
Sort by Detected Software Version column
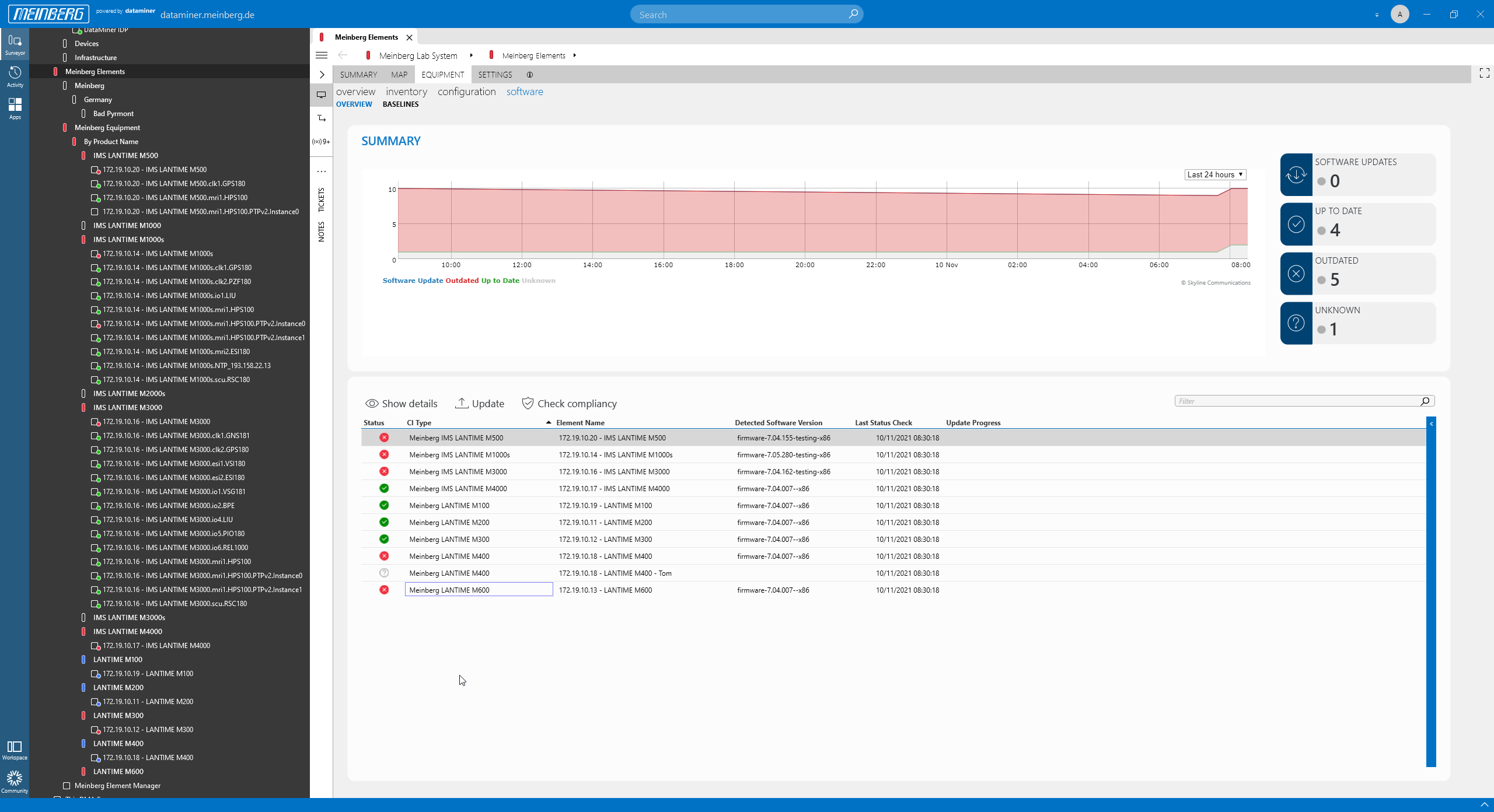pyautogui.click(x=779, y=423)
